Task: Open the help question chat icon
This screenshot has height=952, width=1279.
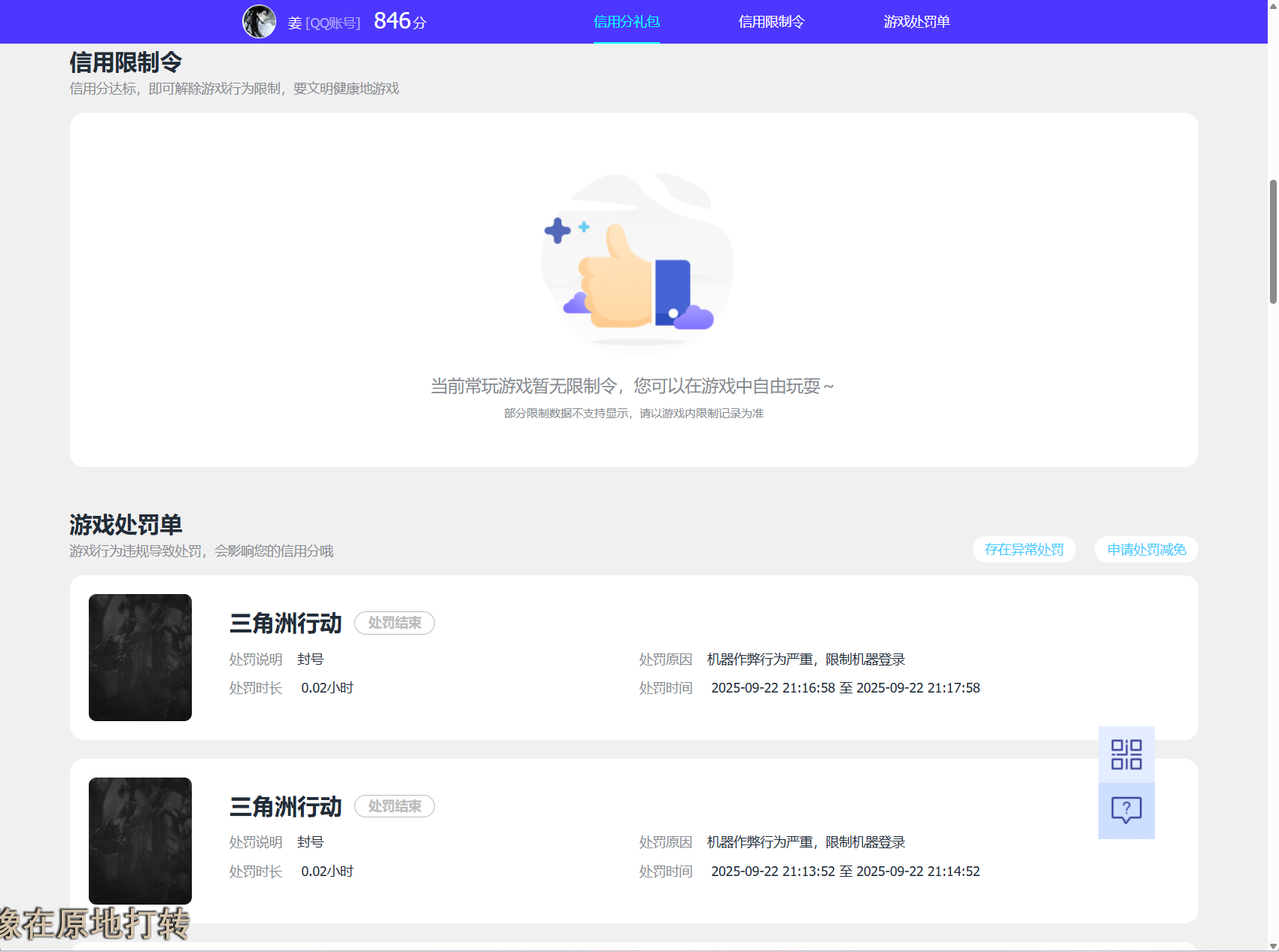Action: (1126, 811)
